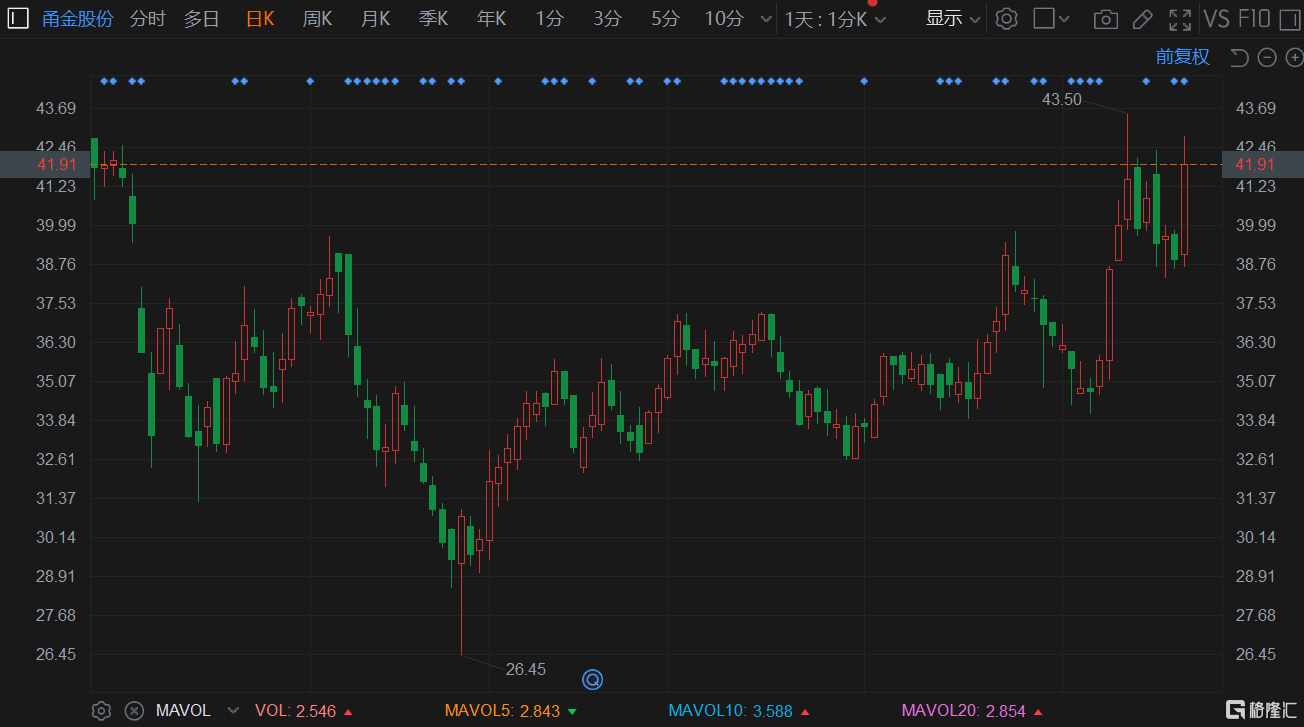Click the lone diamond marker near 43.50 label
The image size is (1304, 727).
coord(1146,80)
